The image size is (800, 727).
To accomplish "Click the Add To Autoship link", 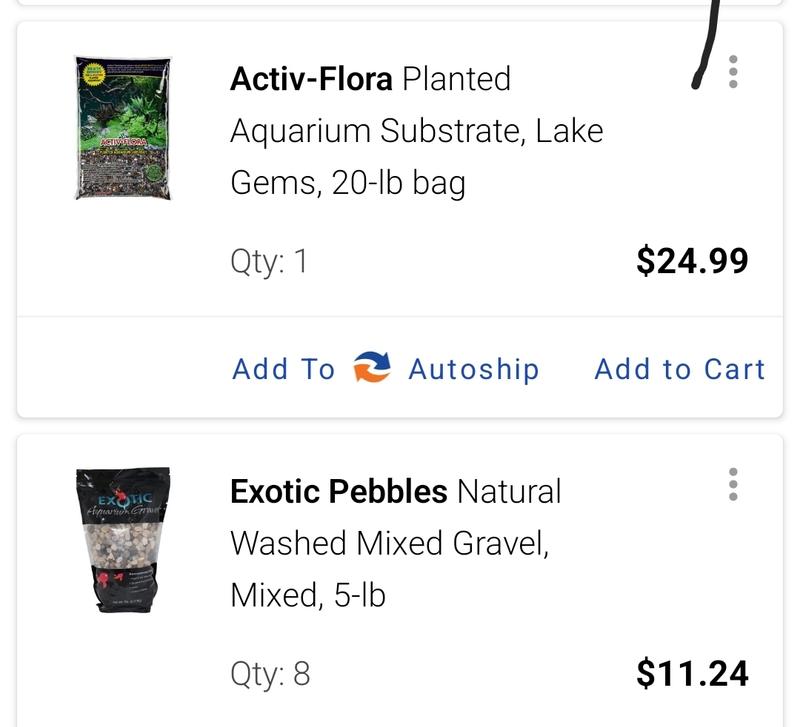I will point(385,369).
